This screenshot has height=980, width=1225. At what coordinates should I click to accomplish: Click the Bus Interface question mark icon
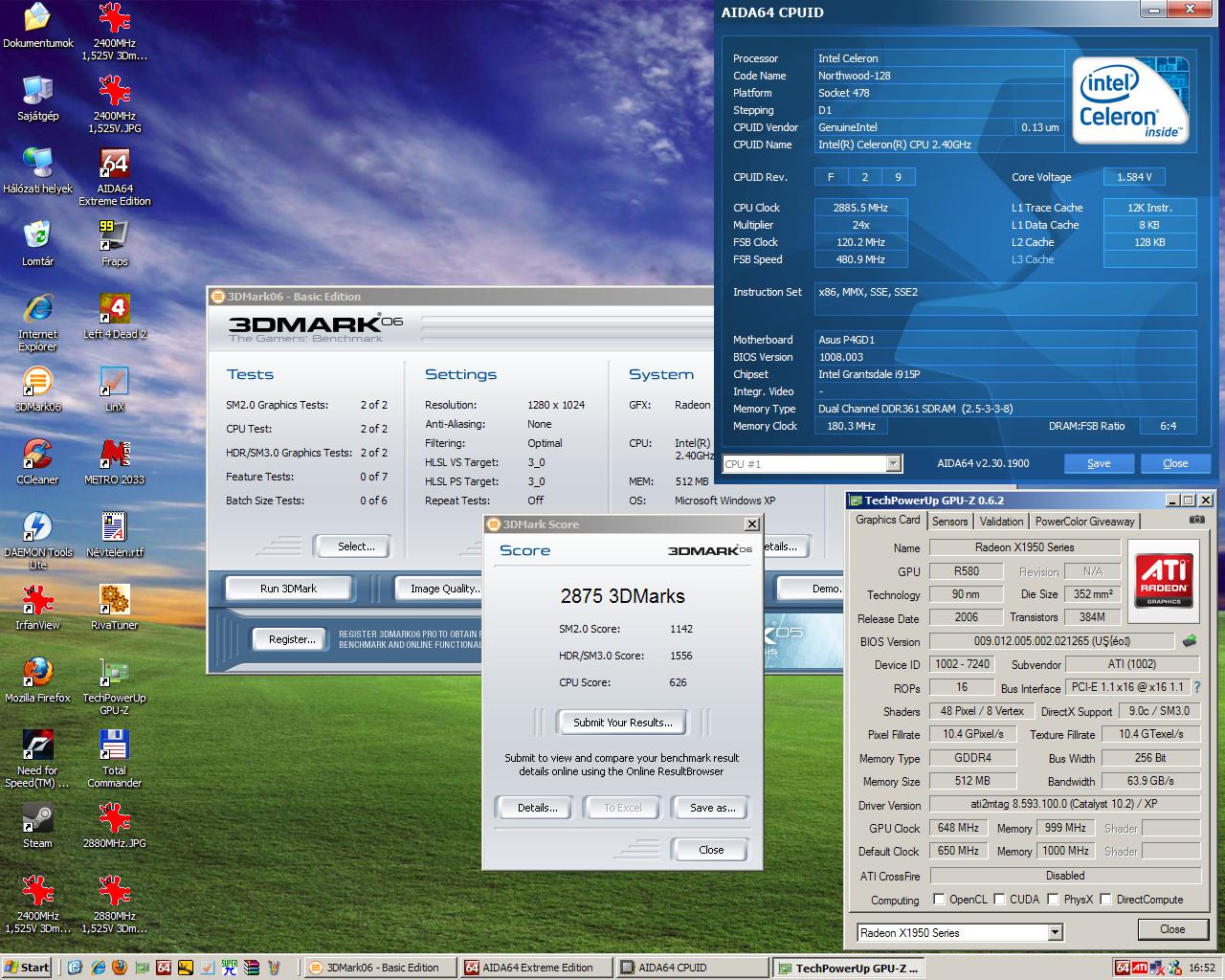point(1196,687)
